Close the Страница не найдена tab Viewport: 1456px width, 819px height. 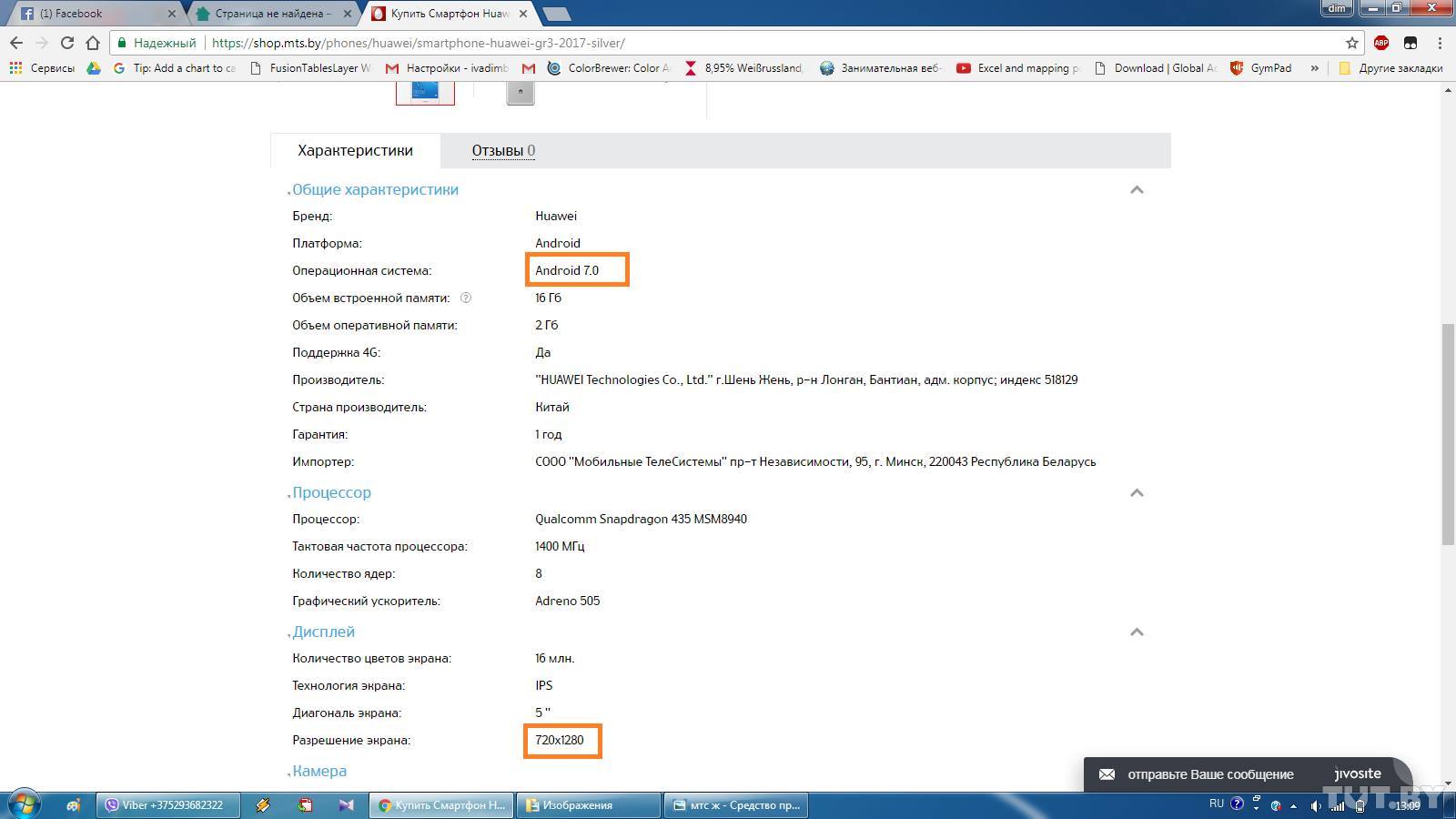(x=348, y=14)
